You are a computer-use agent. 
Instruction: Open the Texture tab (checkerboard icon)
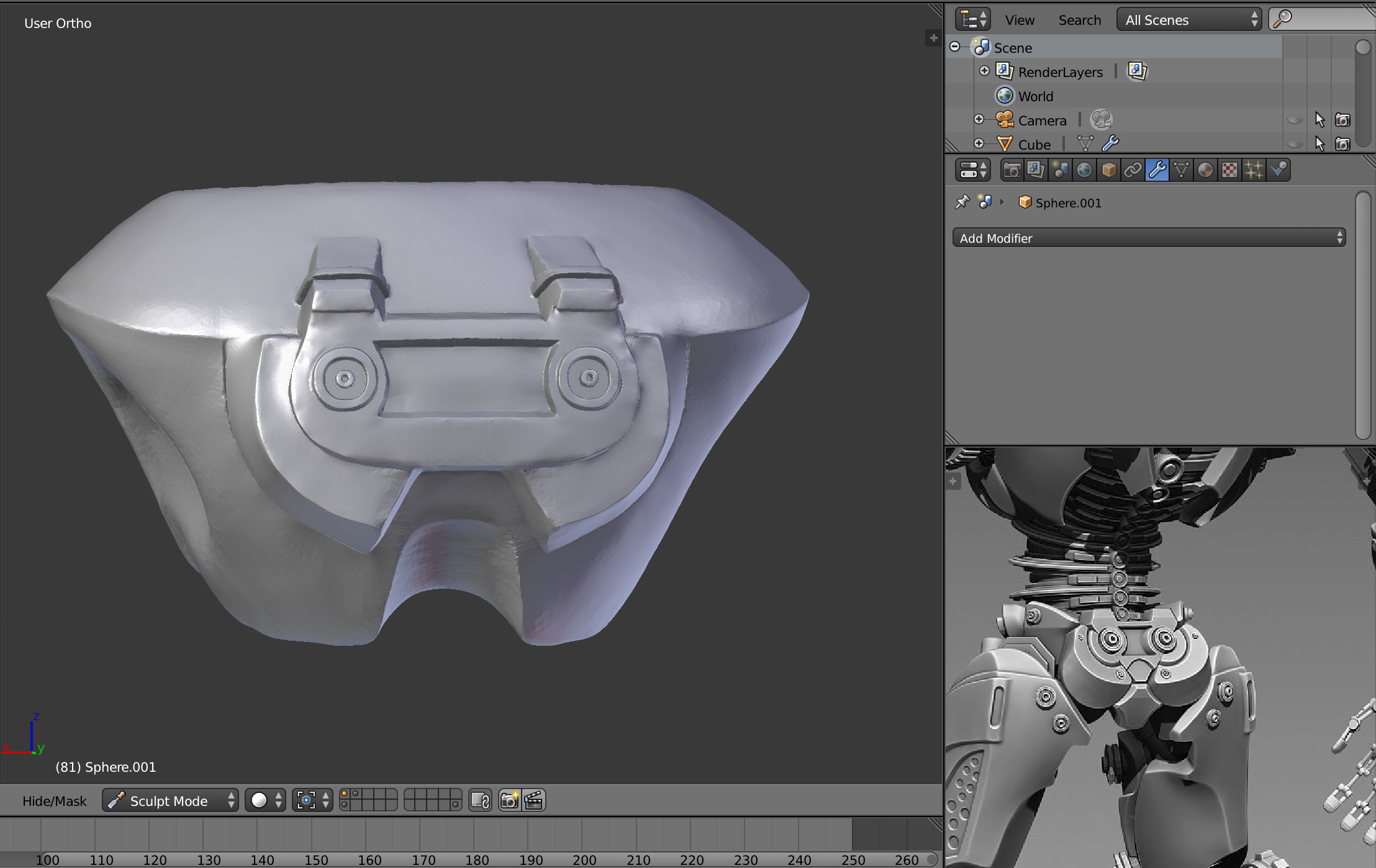click(1229, 170)
